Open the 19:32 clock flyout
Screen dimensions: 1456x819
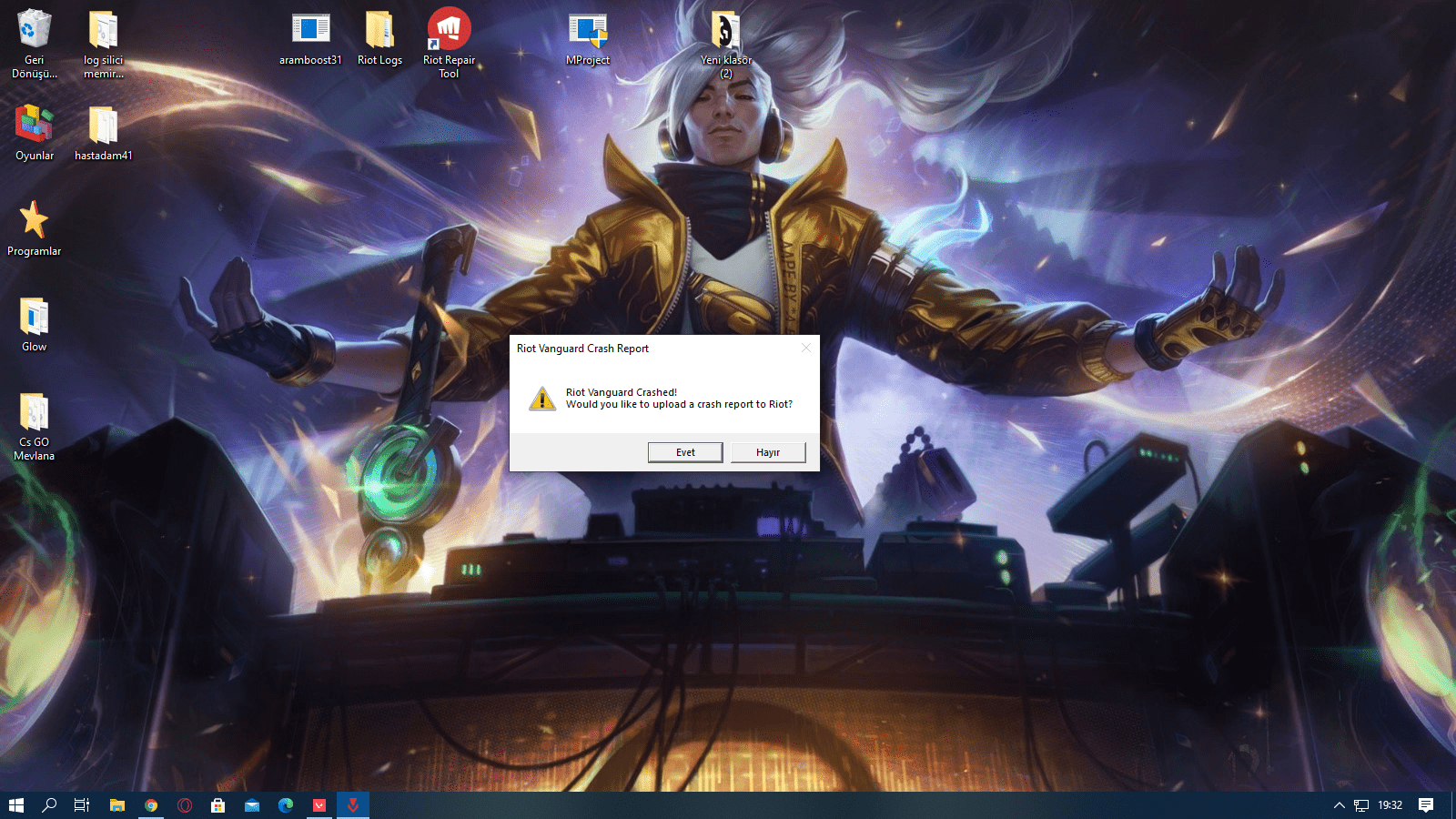coord(1390,805)
